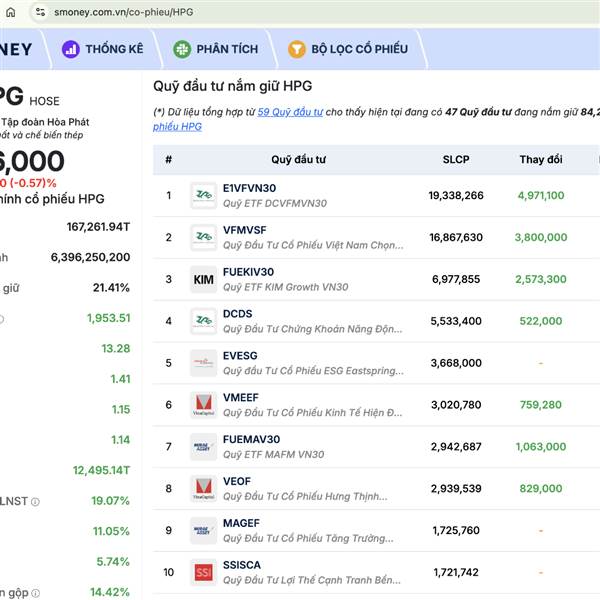The height and width of the screenshot is (600, 600).
Task: Select the 759,280 change value
Action: click(541, 405)
